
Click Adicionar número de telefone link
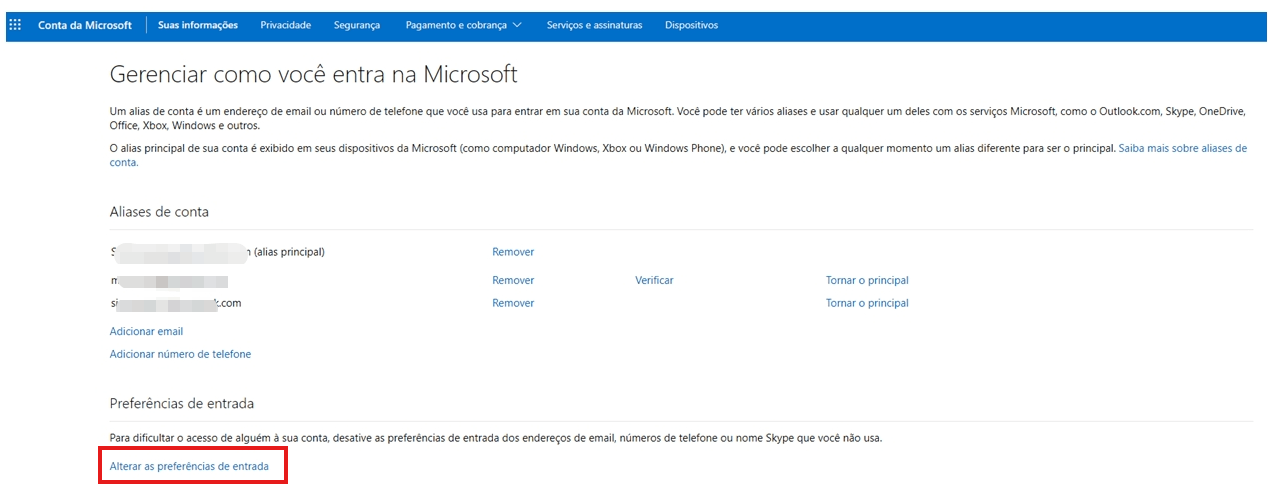180,354
